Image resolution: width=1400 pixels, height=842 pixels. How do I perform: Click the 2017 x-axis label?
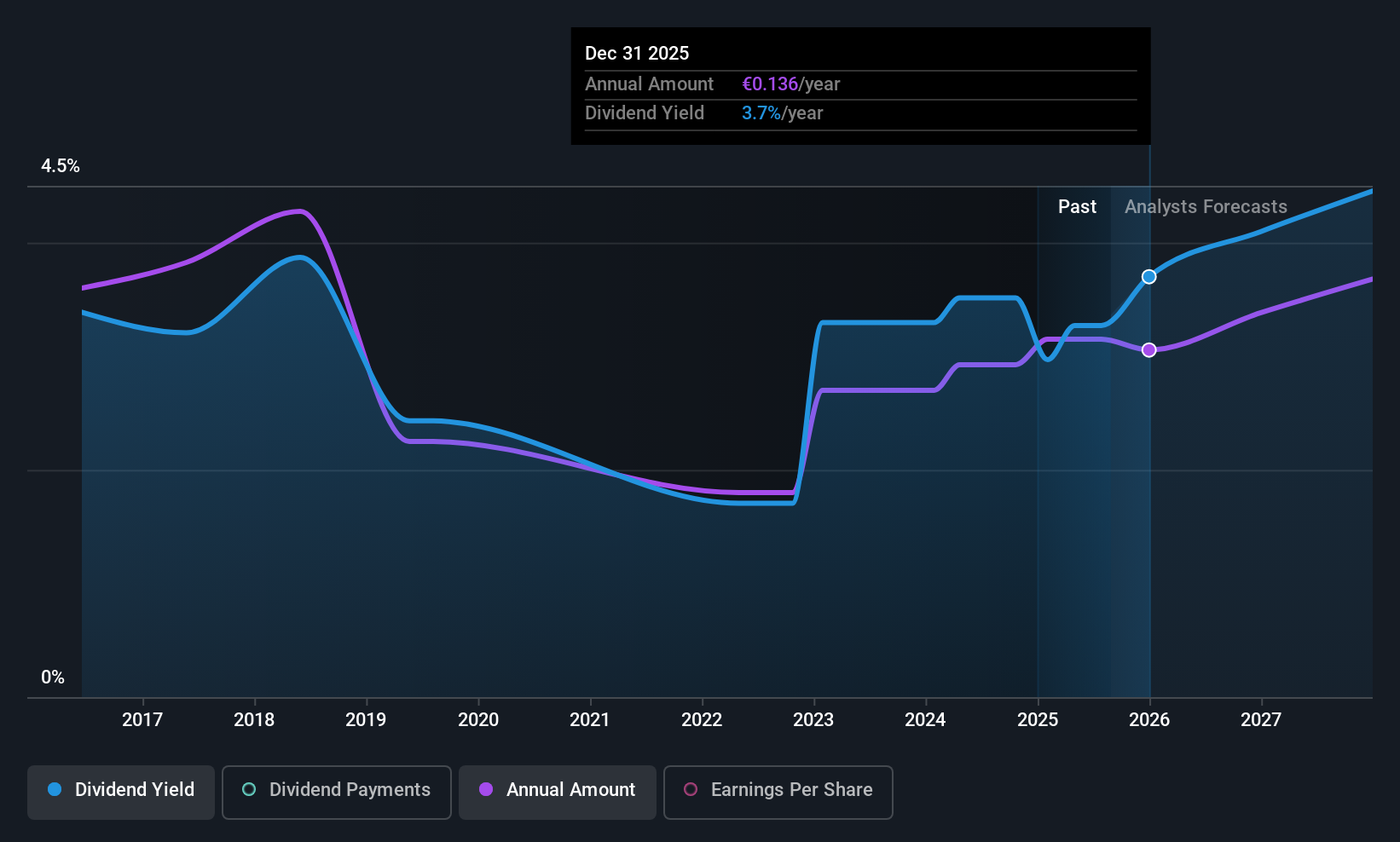pos(142,719)
